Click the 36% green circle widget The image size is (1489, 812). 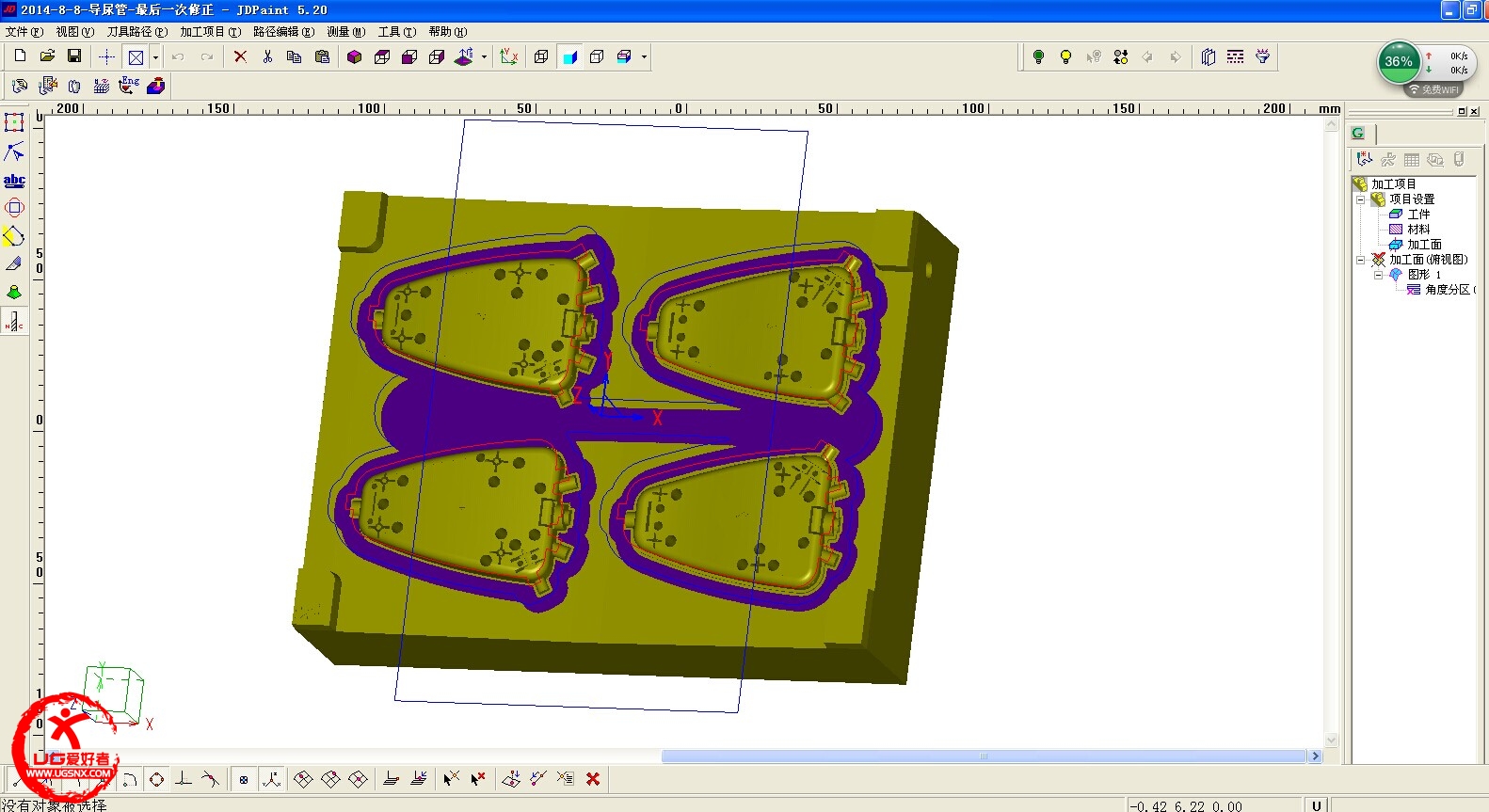pyautogui.click(x=1399, y=62)
